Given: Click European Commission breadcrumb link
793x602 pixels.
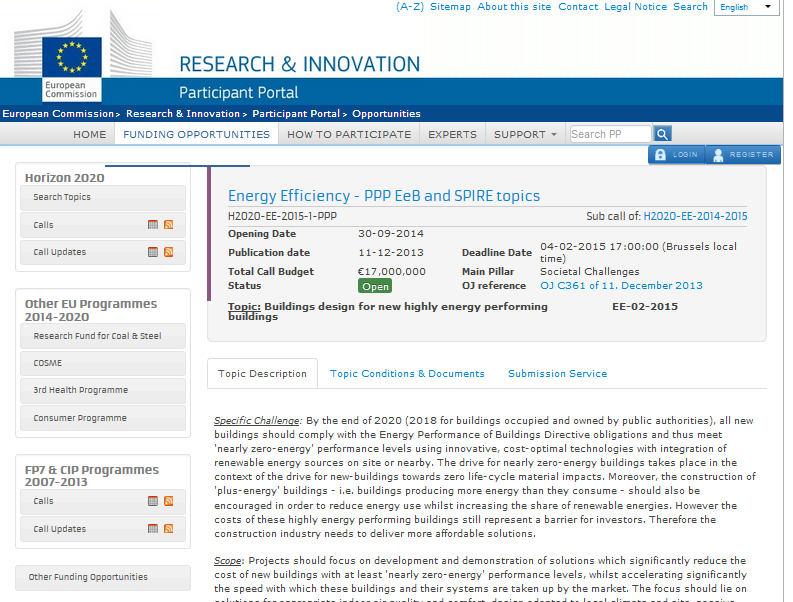Looking at the screenshot, I should [58, 113].
